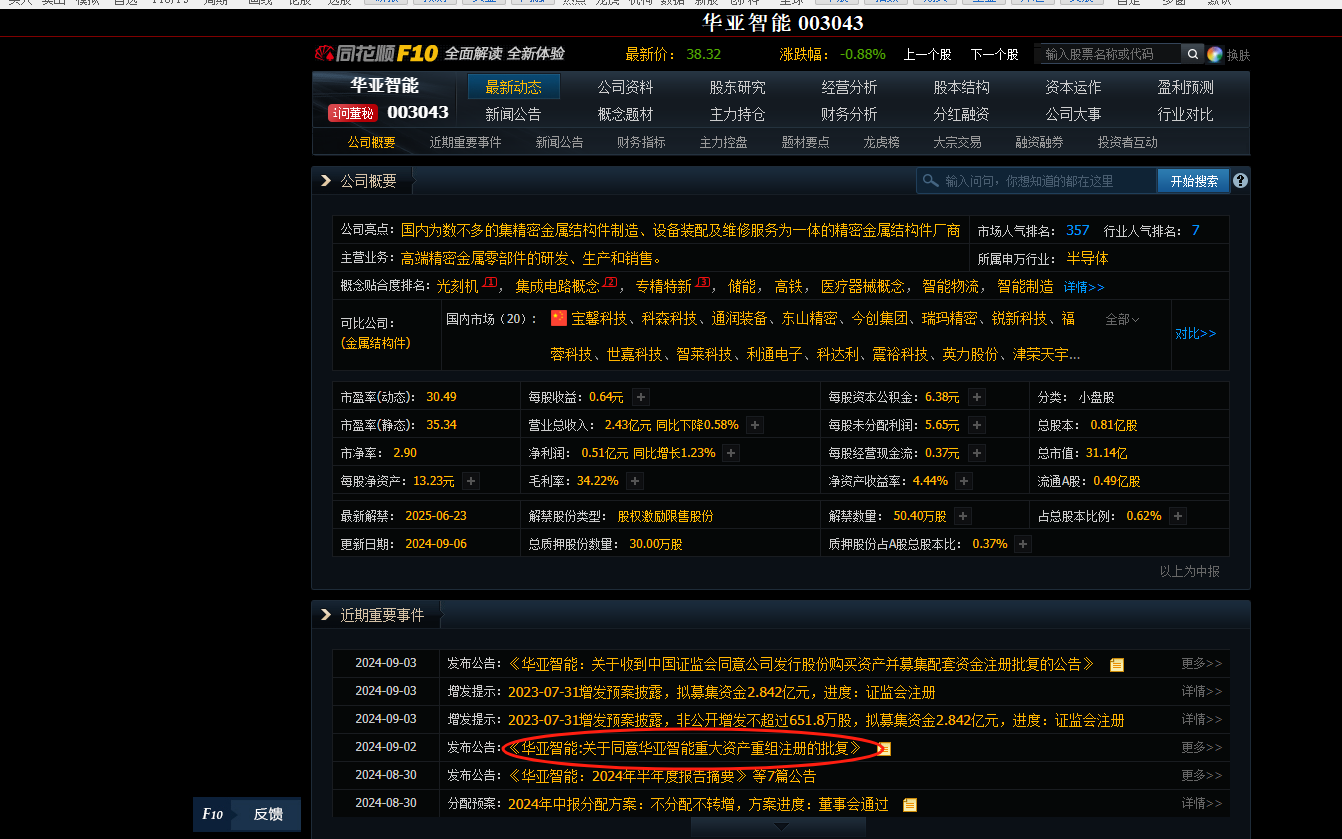Select the 投资者互动 sub-tab
This screenshot has width=1342, height=839.
(x=1127, y=142)
